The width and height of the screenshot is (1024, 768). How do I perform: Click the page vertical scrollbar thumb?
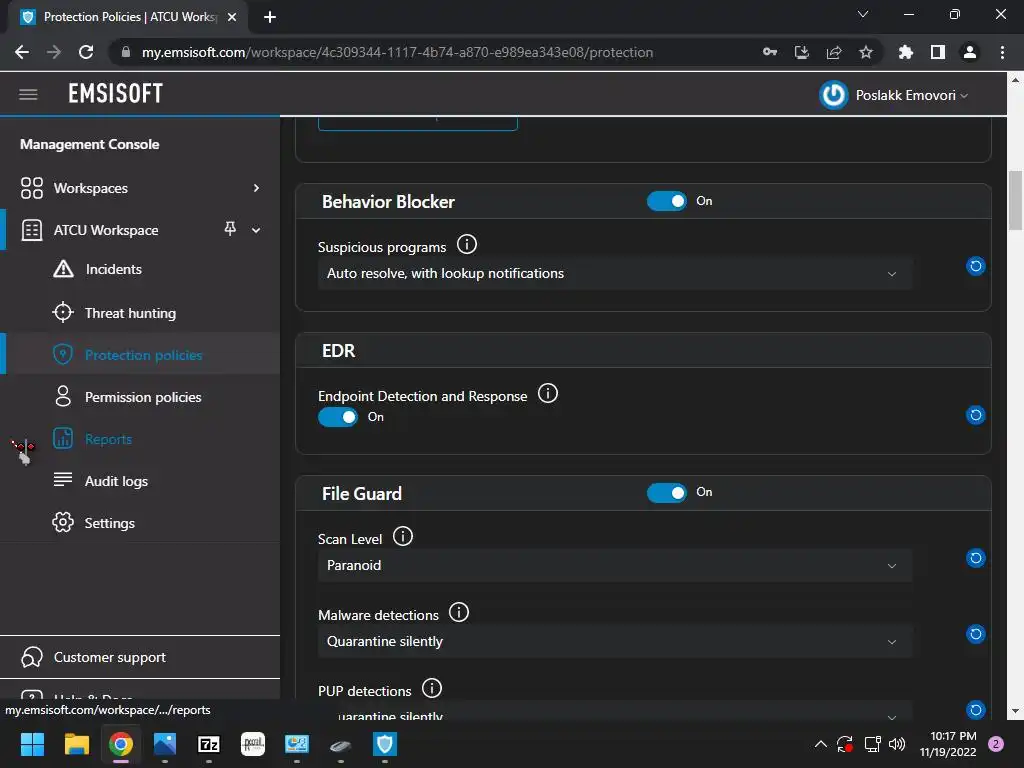coord(1015,200)
